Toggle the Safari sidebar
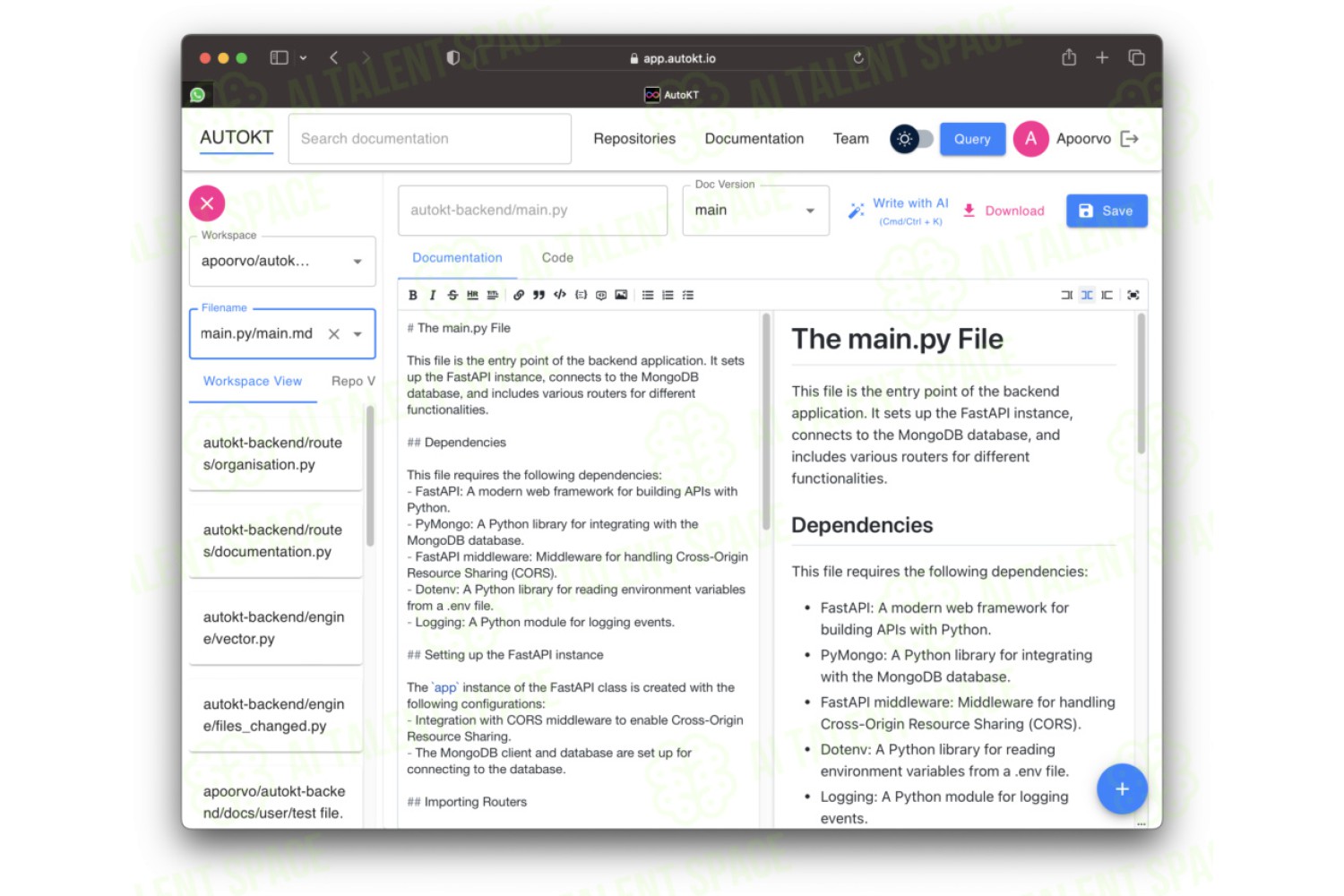This screenshot has width=1344, height=896. (x=280, y=57)
